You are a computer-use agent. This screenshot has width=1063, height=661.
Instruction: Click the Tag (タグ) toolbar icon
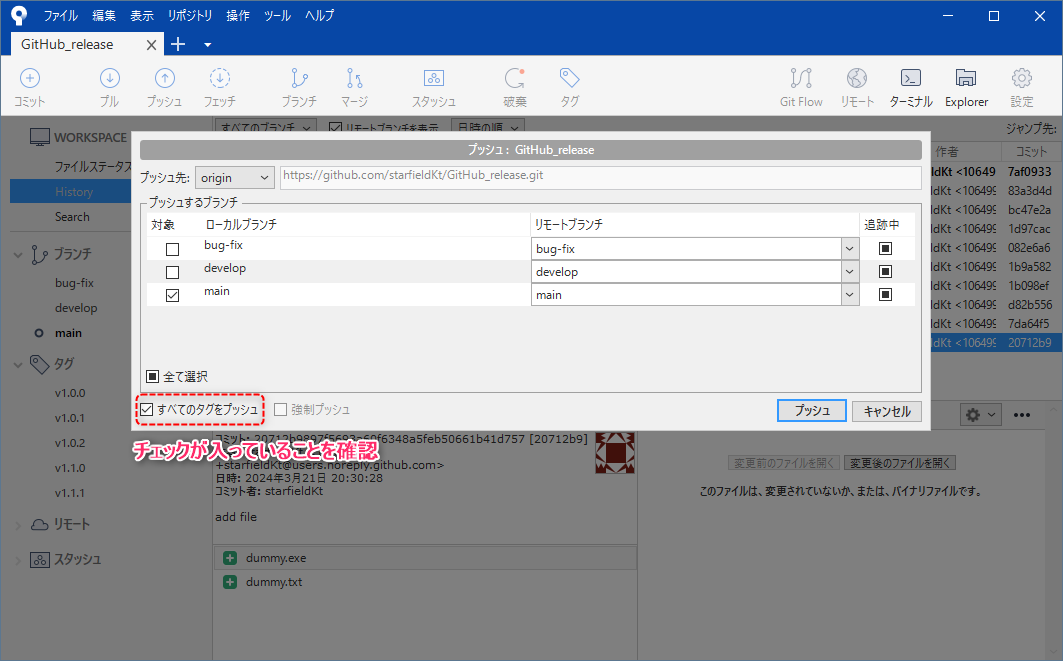click(x=569, y=79)
